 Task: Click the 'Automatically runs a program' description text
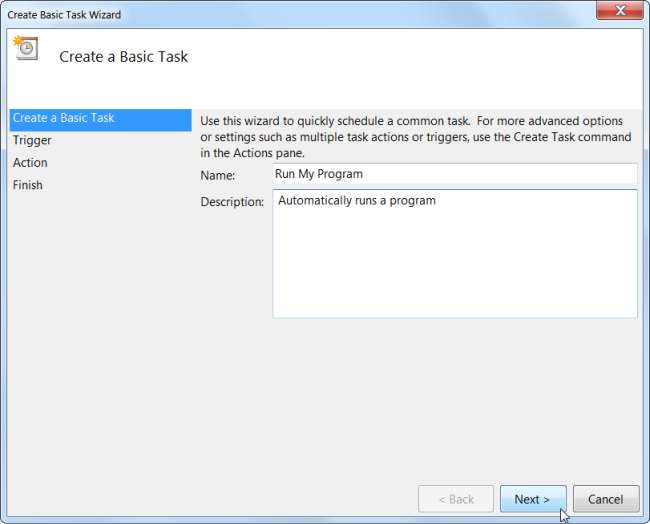pyautogui.click(x=357, y=201)
